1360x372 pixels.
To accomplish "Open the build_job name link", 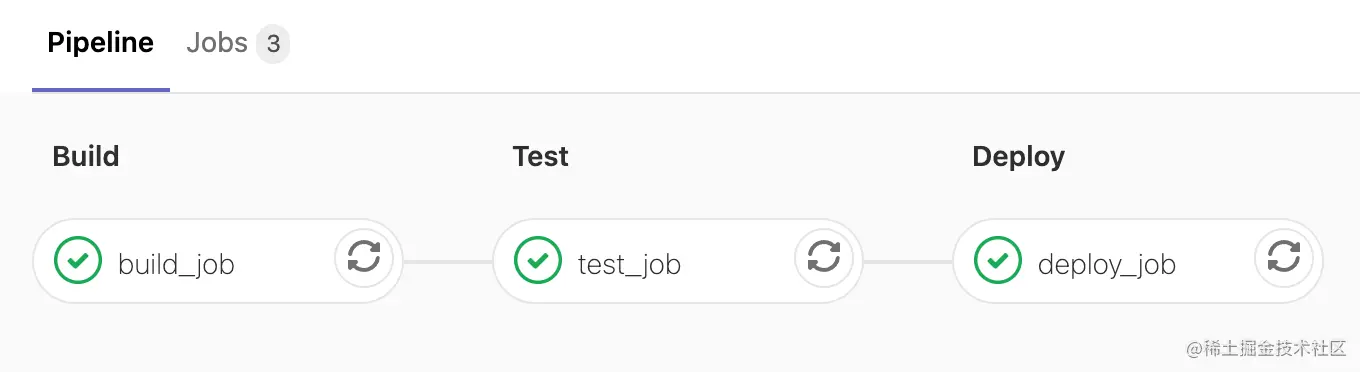I will point(176,265).
